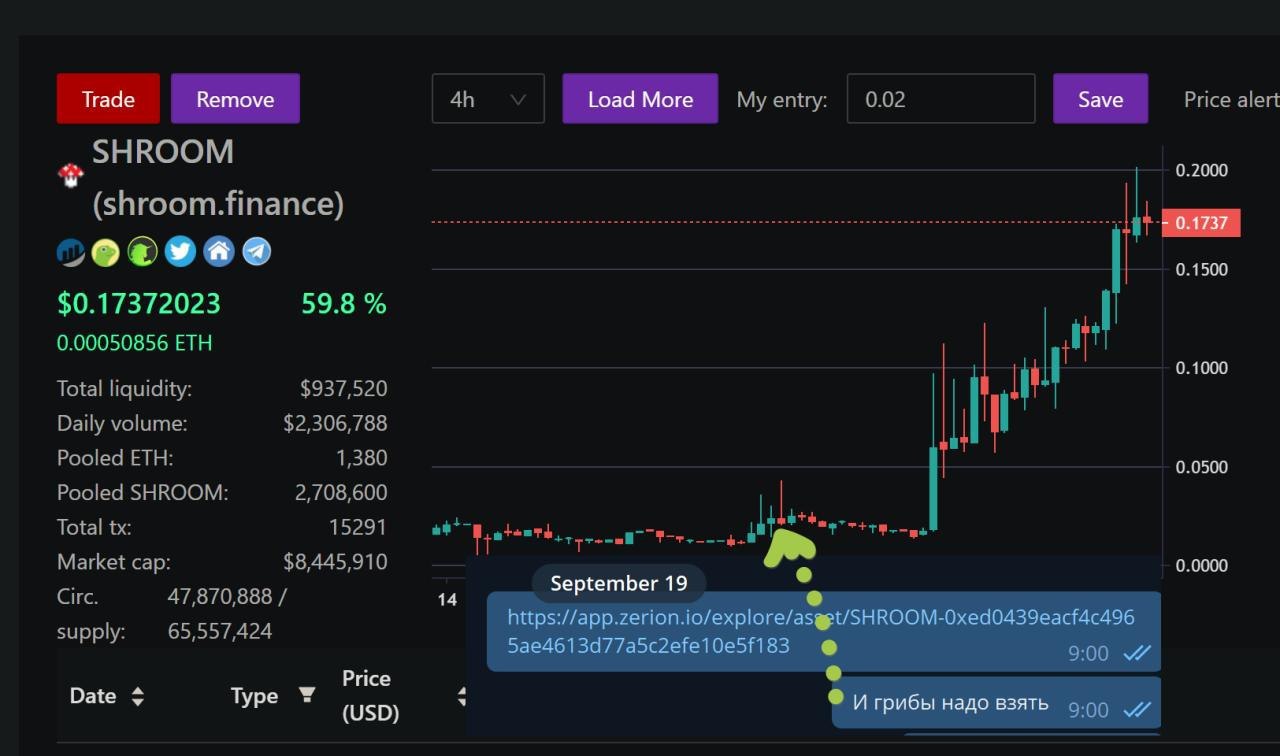The width and height of the screenshot is (1280, 756).
Task: Click the 59.8 % change value
Action: 344,304
